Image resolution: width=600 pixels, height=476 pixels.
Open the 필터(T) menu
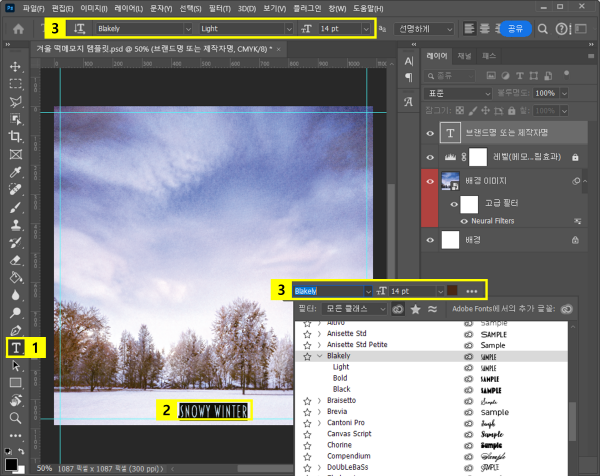pyautogui.click(x=220, y=8)
